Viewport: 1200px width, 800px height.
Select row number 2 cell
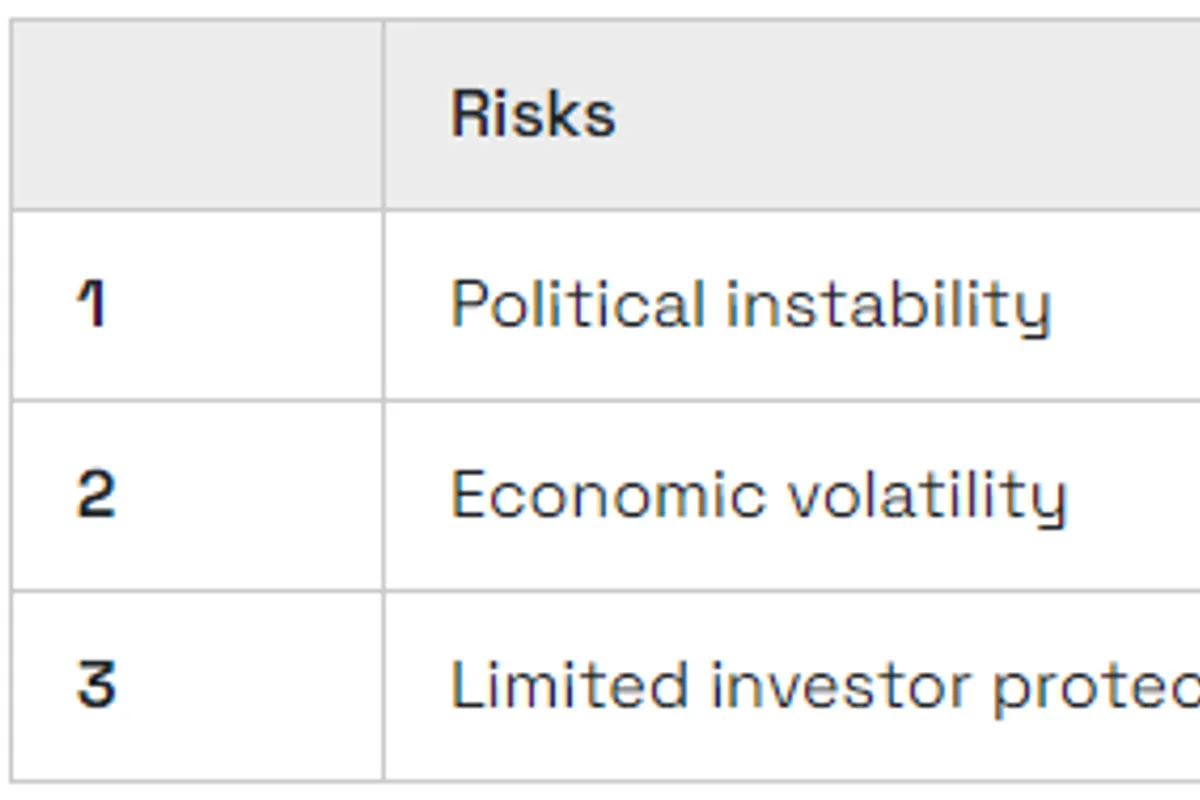(x=197, y=495)
